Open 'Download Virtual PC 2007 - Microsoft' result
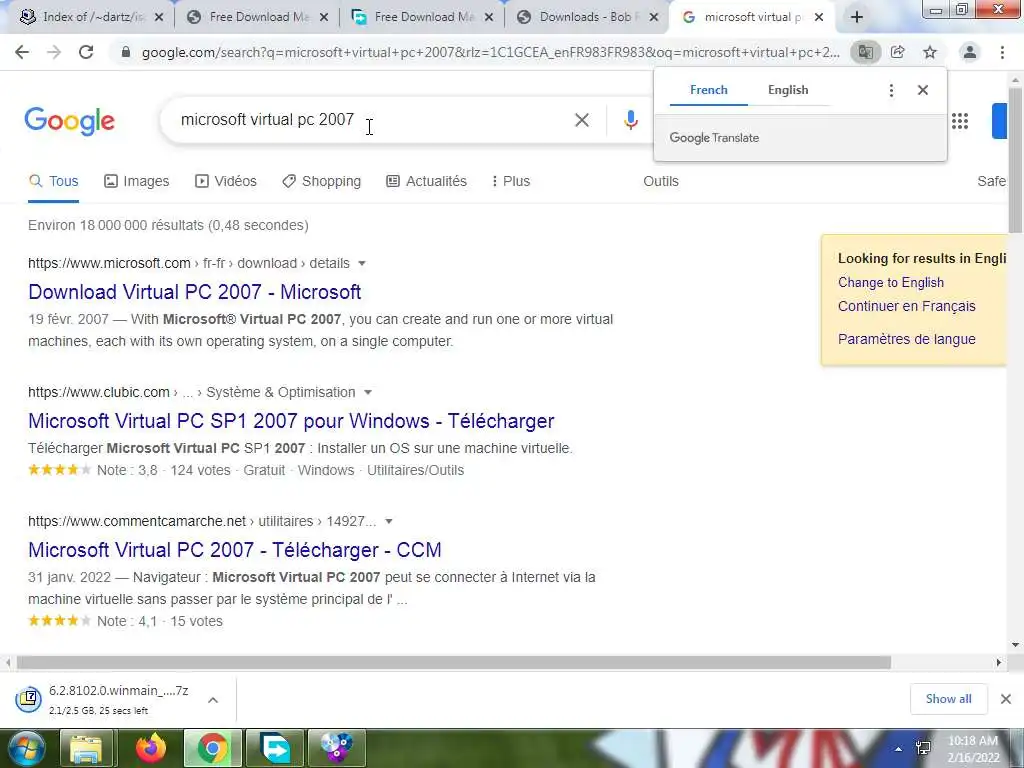Image resolution: width=1024 pixels, height=768 pixels. tap(195, 292)
